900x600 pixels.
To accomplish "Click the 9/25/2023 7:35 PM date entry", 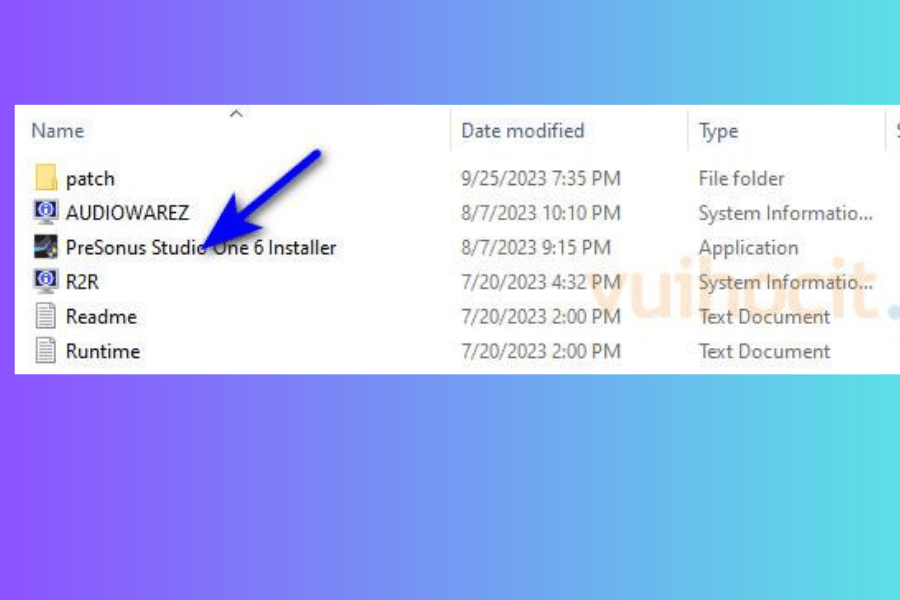I will [x=541, y=179].
